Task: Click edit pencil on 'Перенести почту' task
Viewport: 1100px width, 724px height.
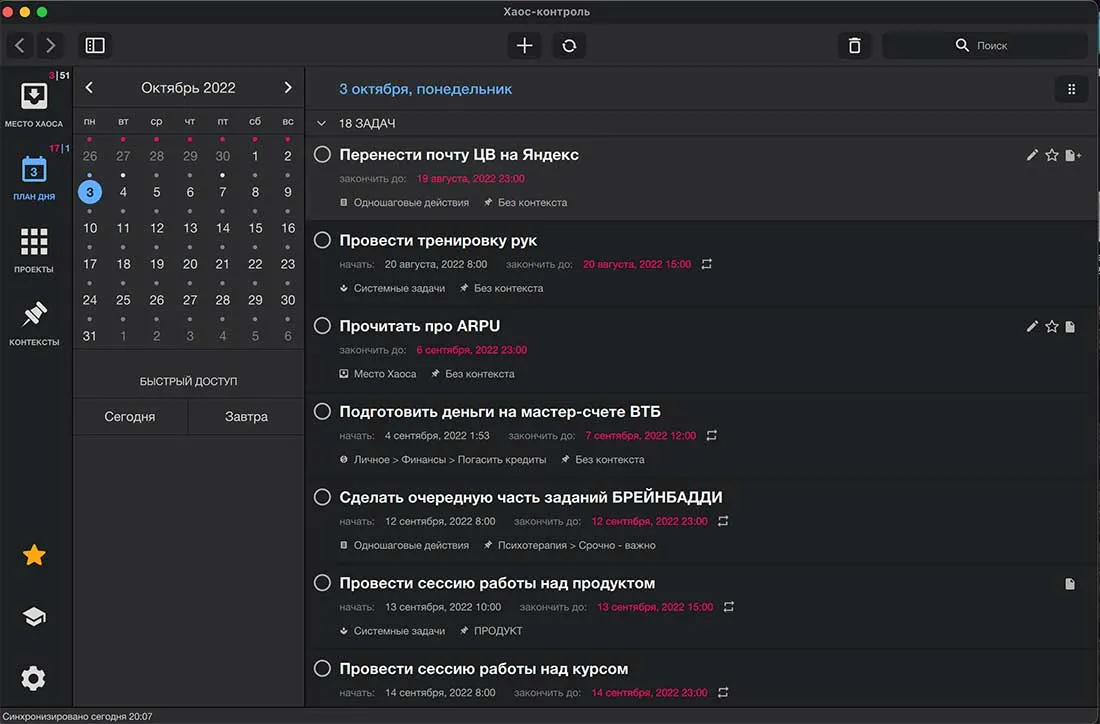Action: coord(1033,155)
